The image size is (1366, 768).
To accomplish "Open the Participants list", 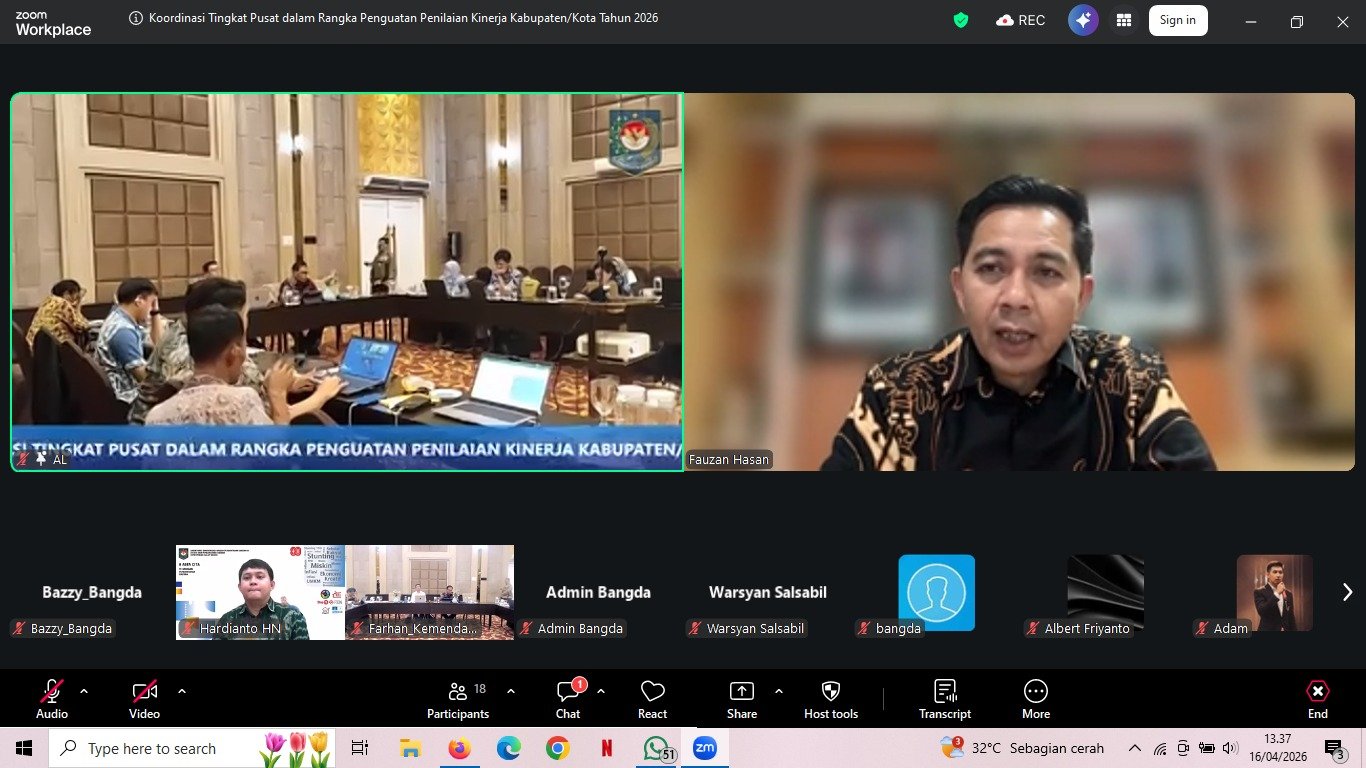I will [458, 698].
